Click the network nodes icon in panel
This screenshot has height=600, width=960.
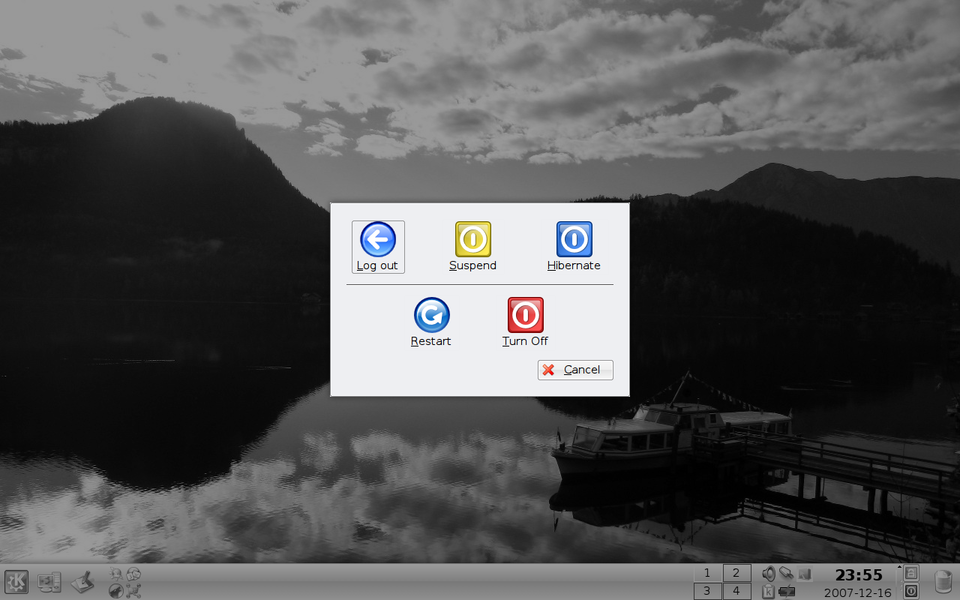click(x=133, y=591)
